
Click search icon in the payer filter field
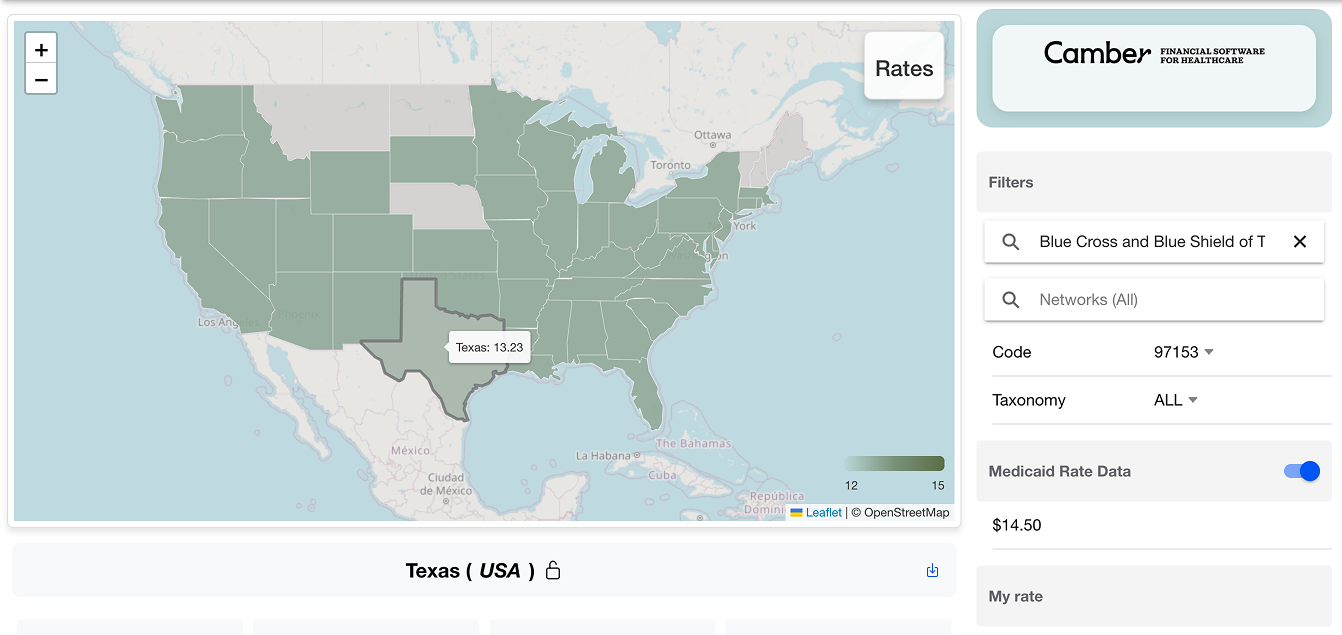[1010, 241]
